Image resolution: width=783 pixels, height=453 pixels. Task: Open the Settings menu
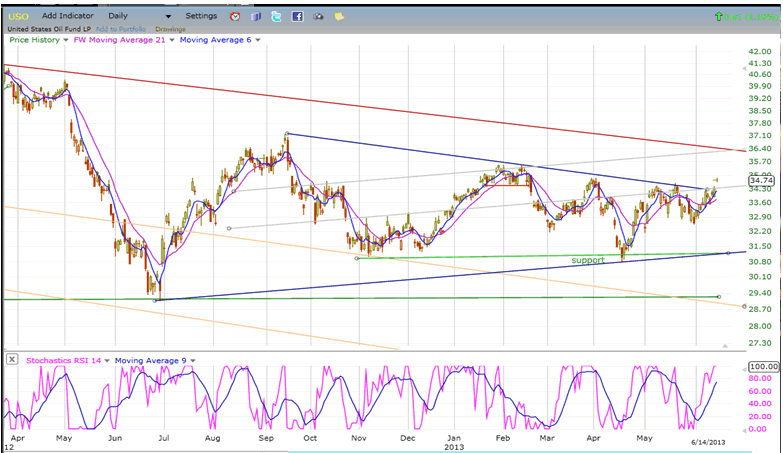coord(201,16)
